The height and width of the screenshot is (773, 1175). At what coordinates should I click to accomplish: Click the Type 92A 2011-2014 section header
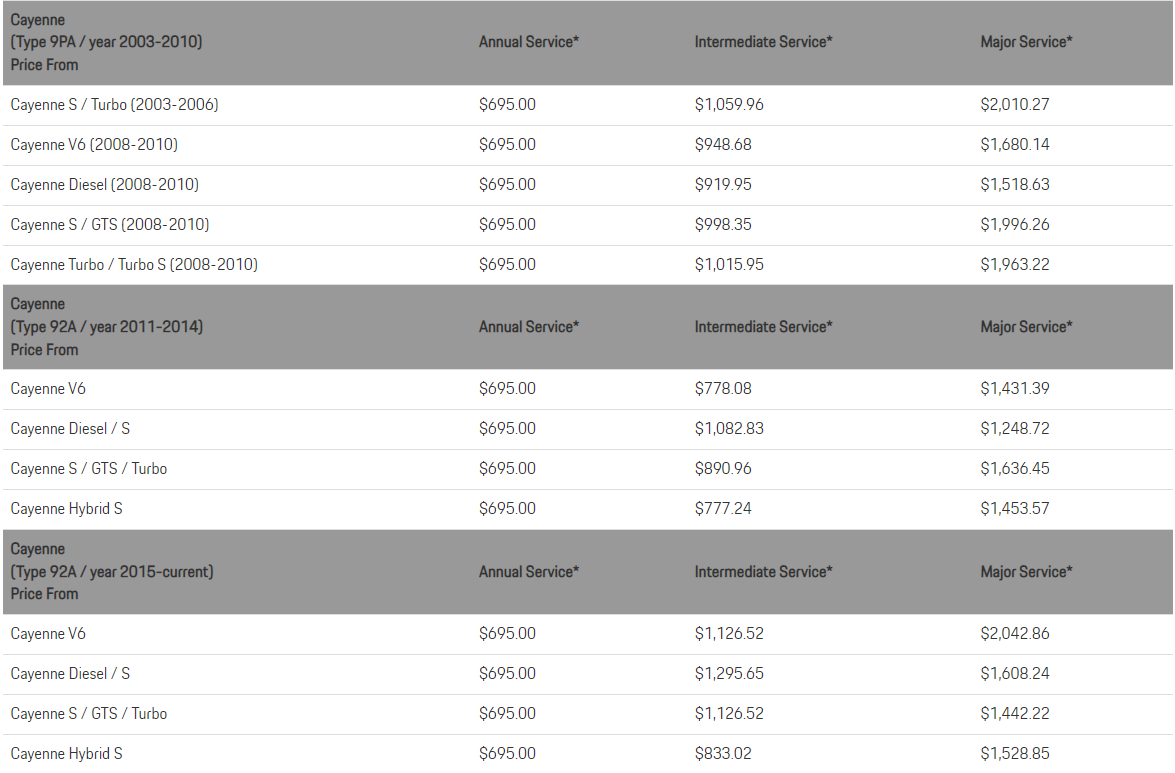point(106,327)
